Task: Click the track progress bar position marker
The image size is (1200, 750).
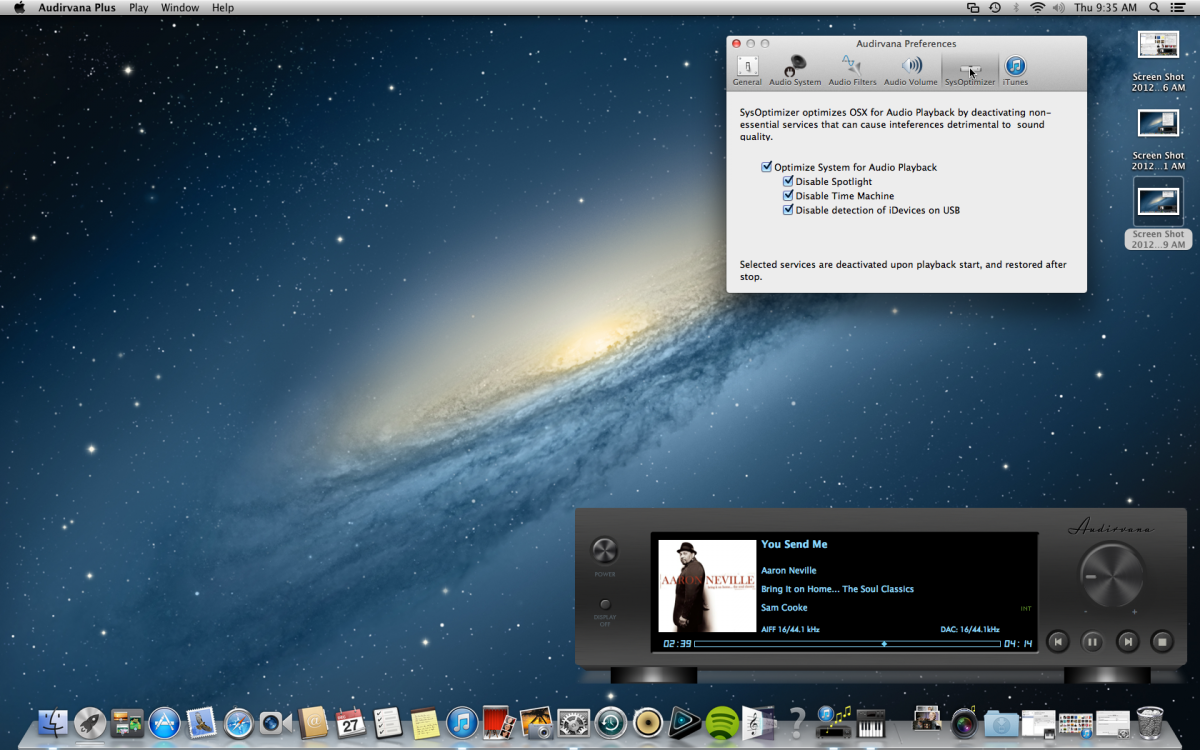Action: (883, 644)
